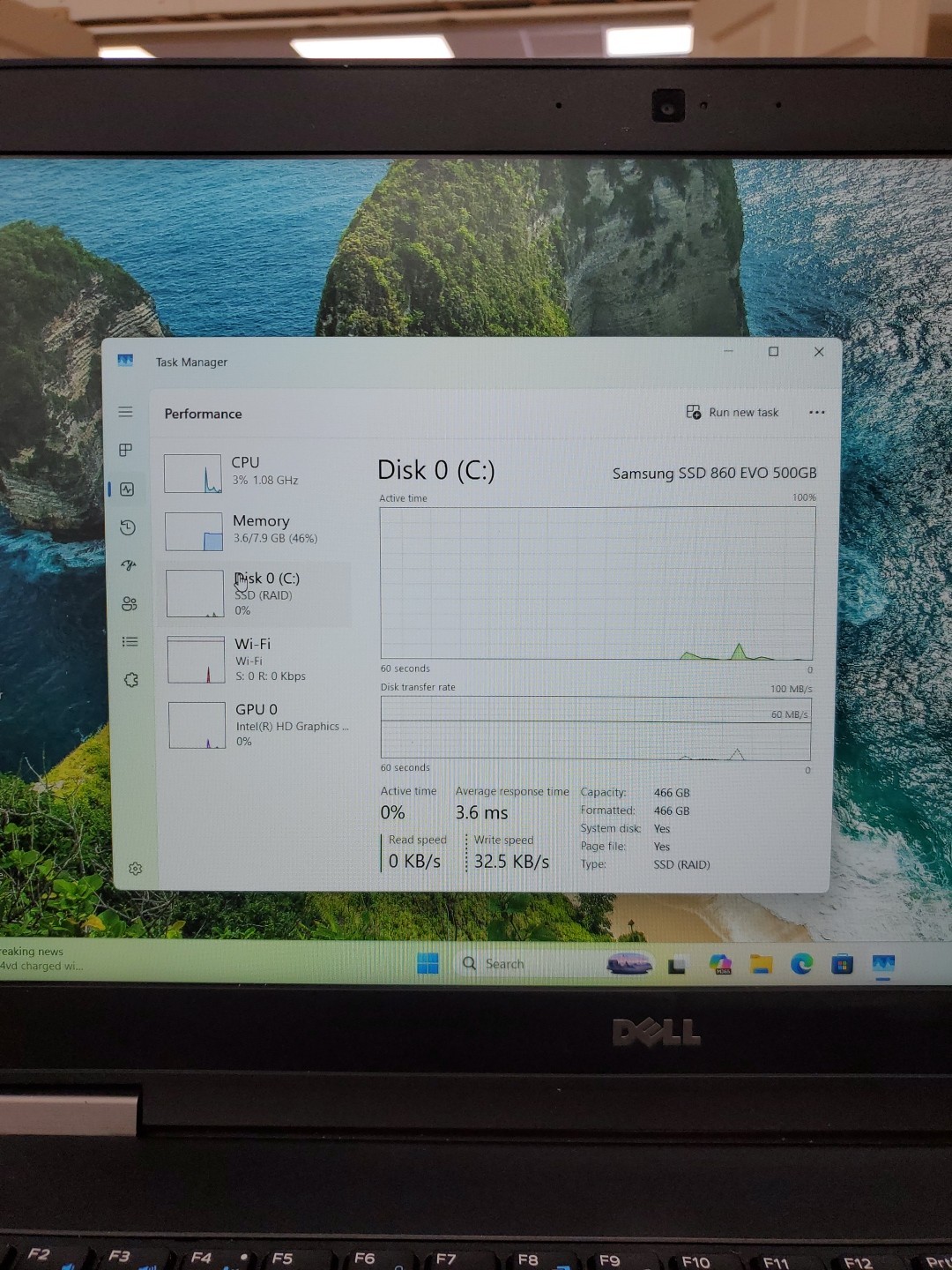Click the Type SSD (RAID) value
952x1270 pixels.
pyautogui.click(x=681, y=864)
